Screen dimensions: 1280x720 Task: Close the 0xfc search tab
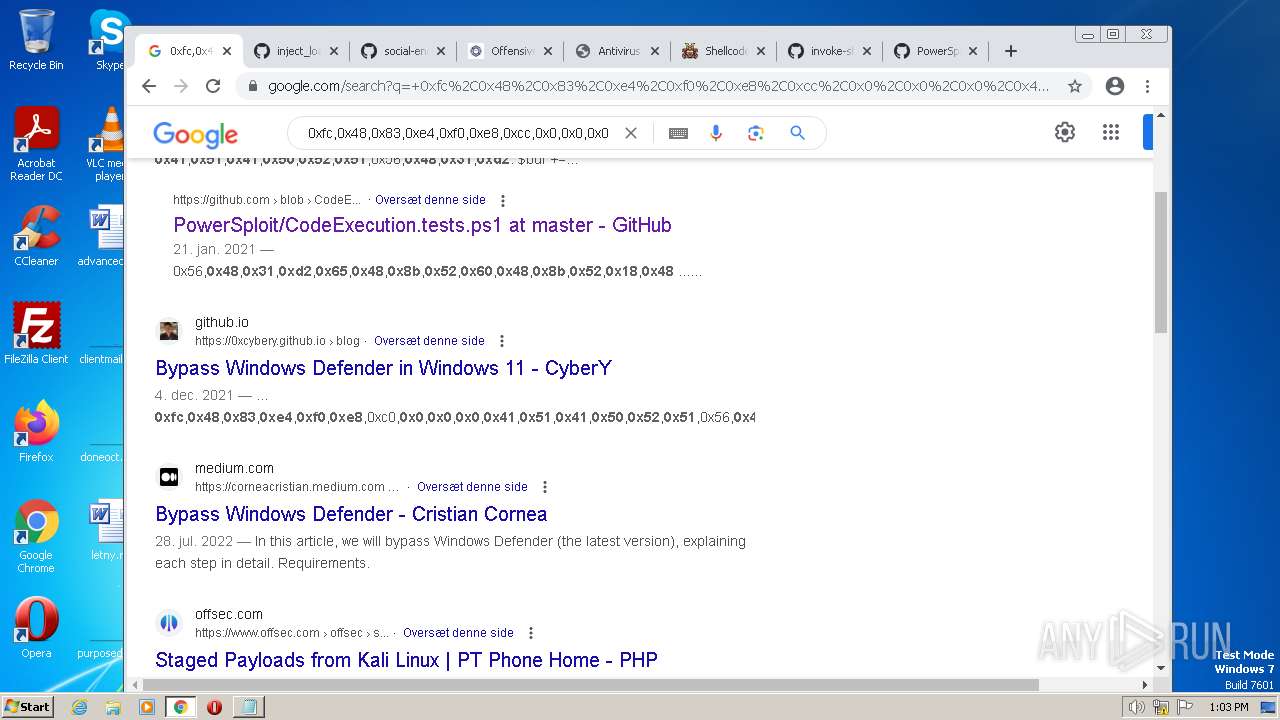pyautogui.click(x=227, y=51)
